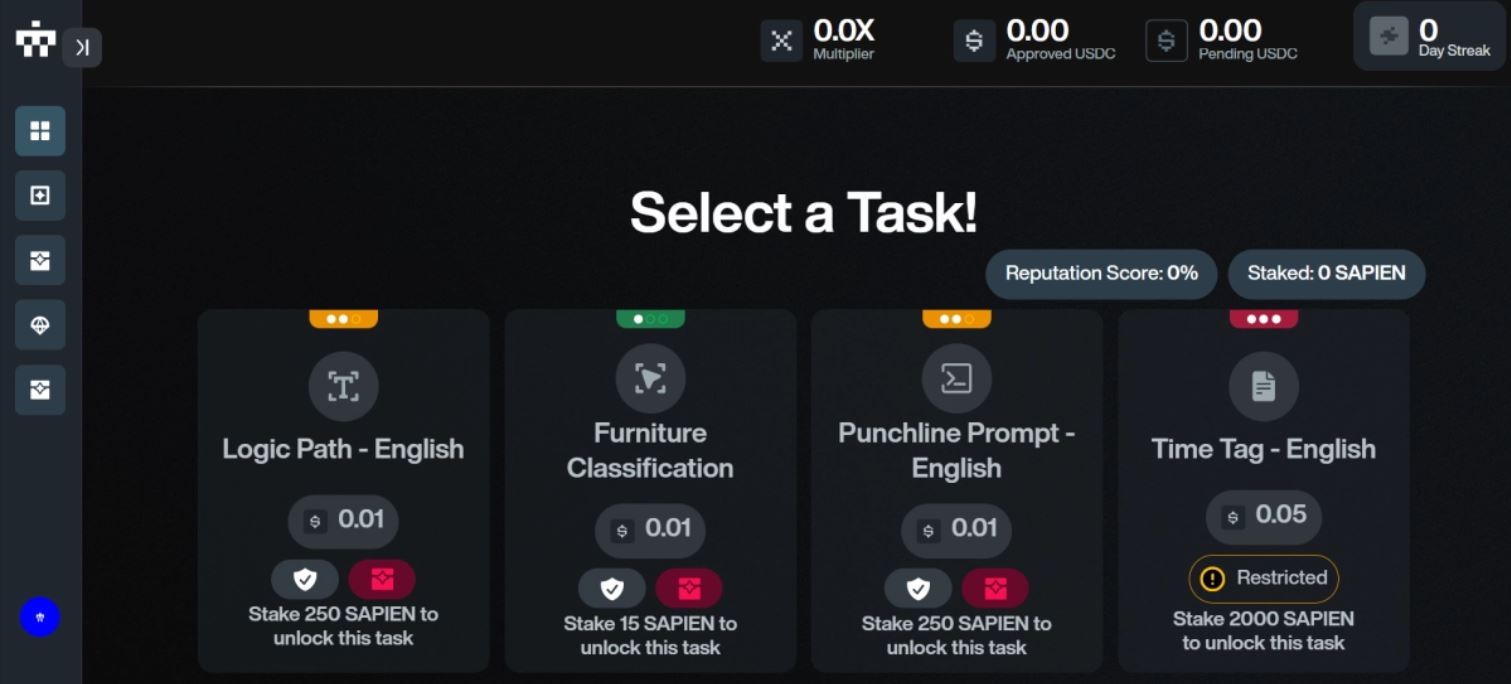
Task: Click the shield icon under Logic Path
Action: click(305, 579)
